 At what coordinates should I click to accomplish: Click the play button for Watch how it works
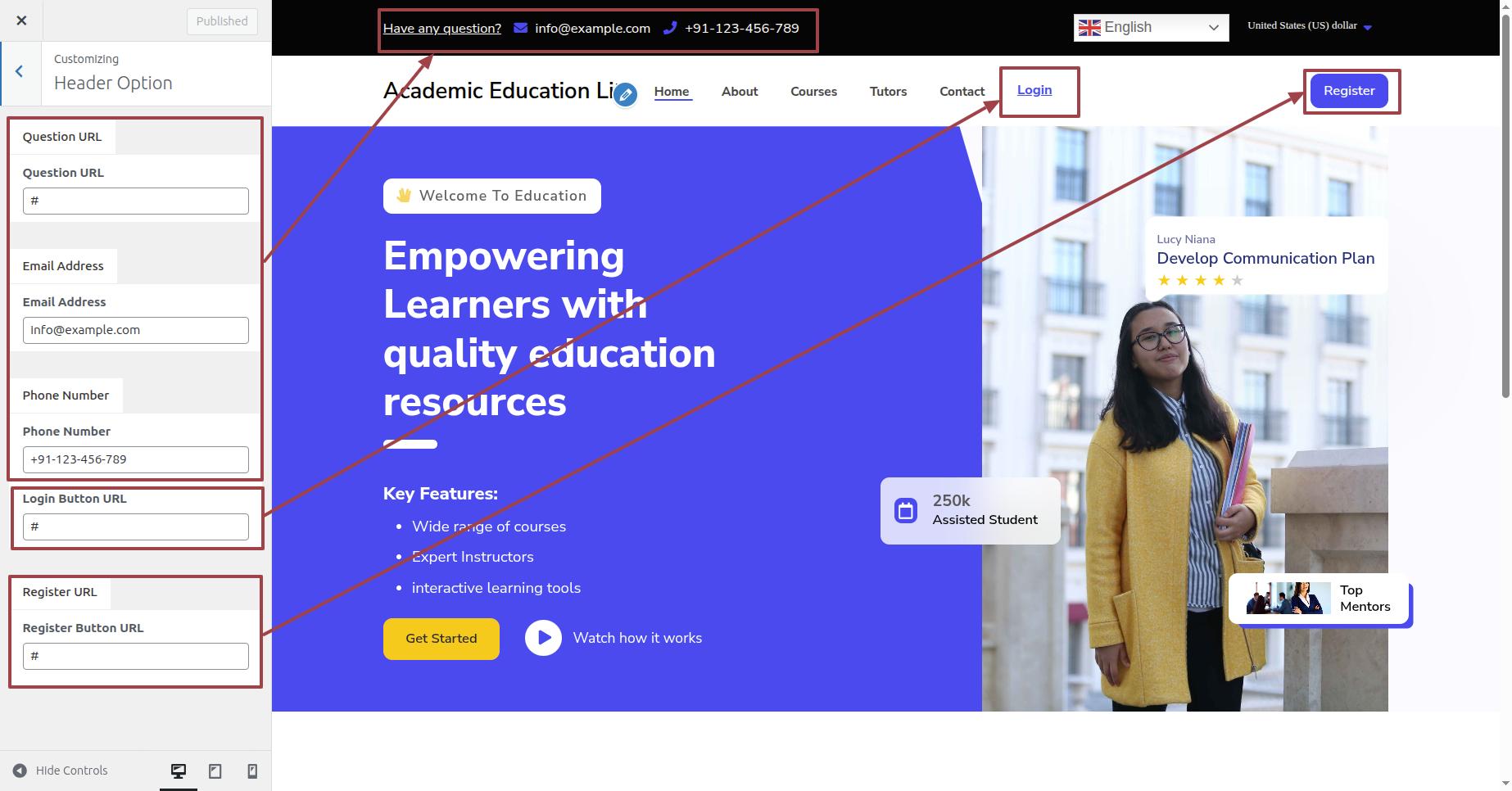[543, 638]
